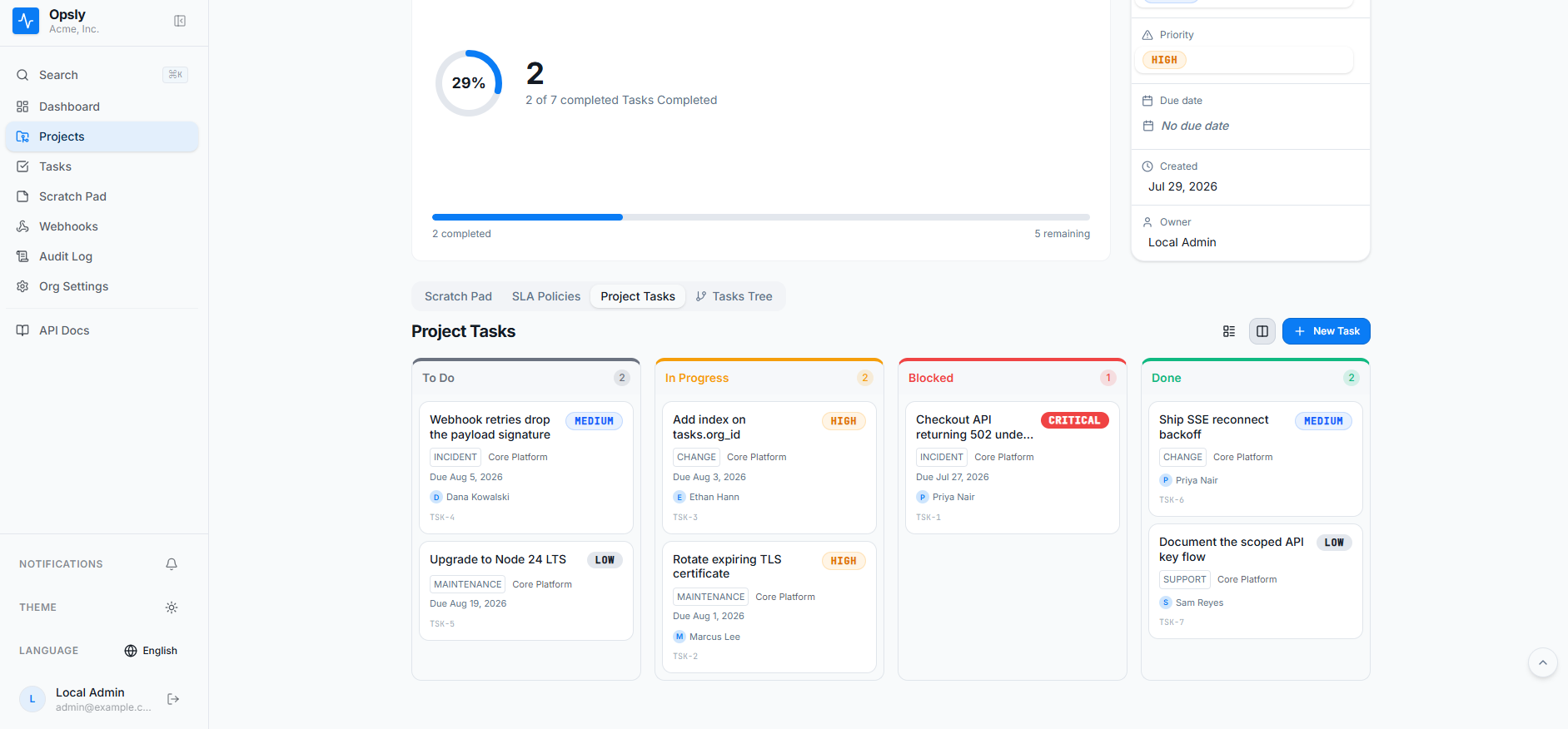The width and height of the screenshot is (1568, 729).
Task: Click Sam Reyes assignee avatar
Action: (x=1166, y=603)
